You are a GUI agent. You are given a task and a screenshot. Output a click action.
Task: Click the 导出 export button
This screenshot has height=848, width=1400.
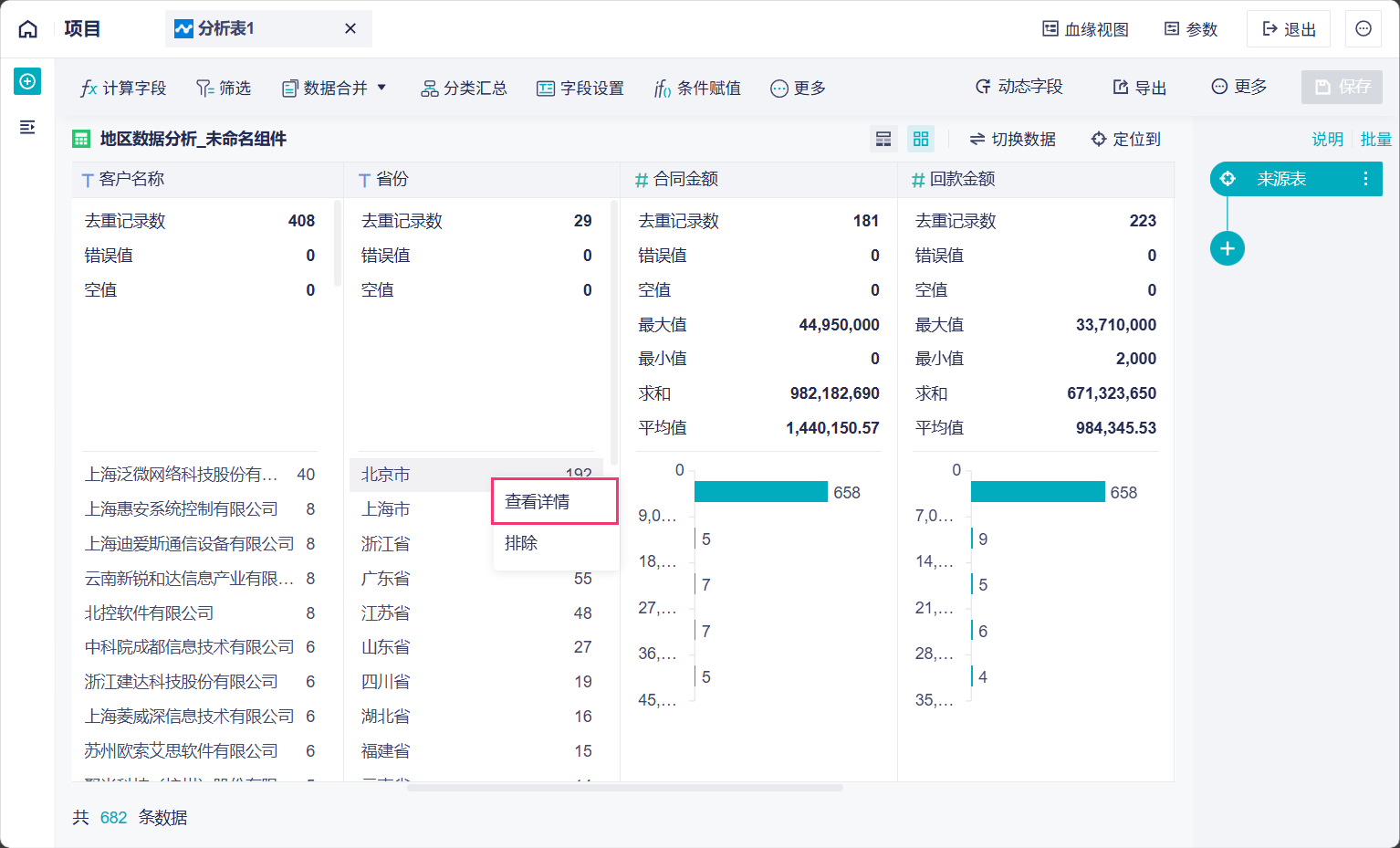pos(1140,88)
